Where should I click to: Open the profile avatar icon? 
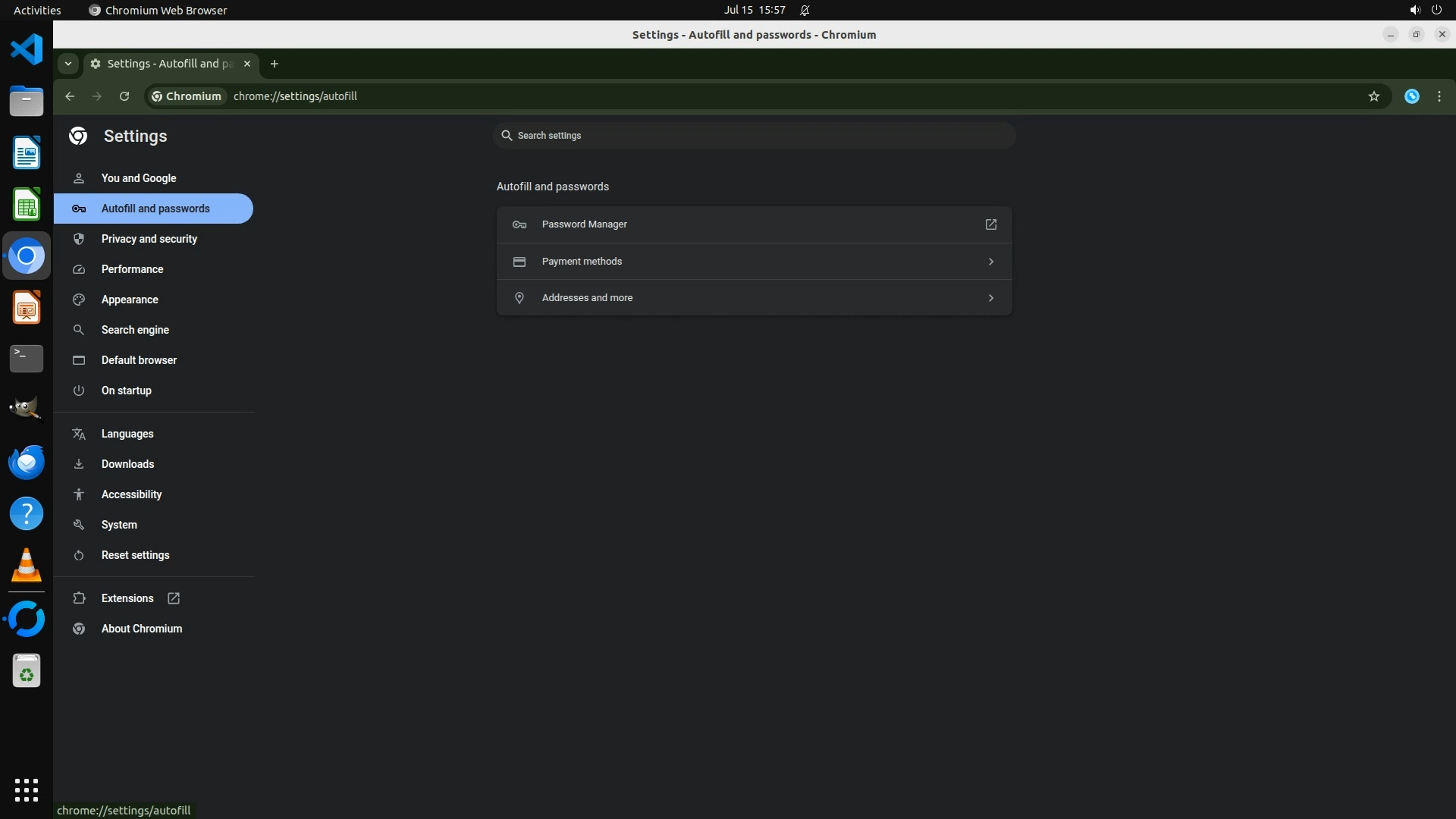click(x=1411, y=96)
